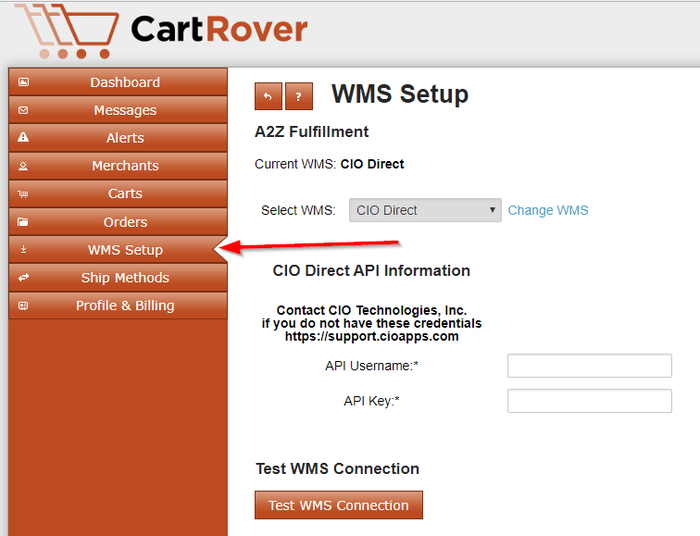Screen dimensions: 700x536
Task: Click the Change WMS link
Action: (x=548, y=210)
